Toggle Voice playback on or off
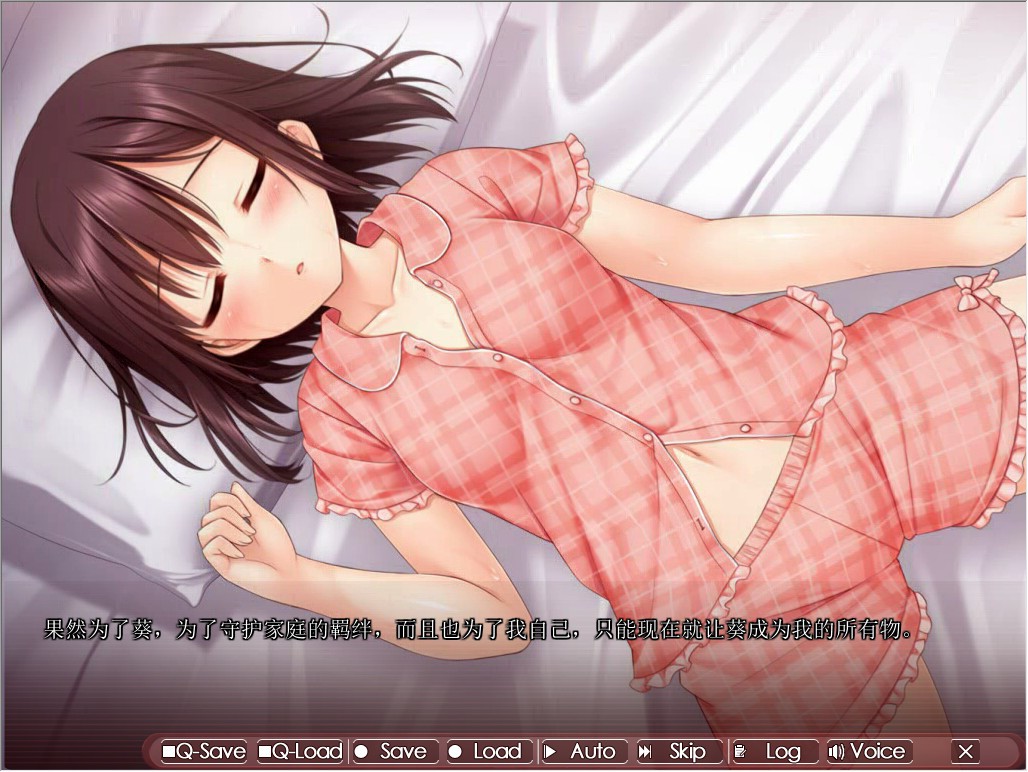The image size is (1028, 772). pos(868,752)
